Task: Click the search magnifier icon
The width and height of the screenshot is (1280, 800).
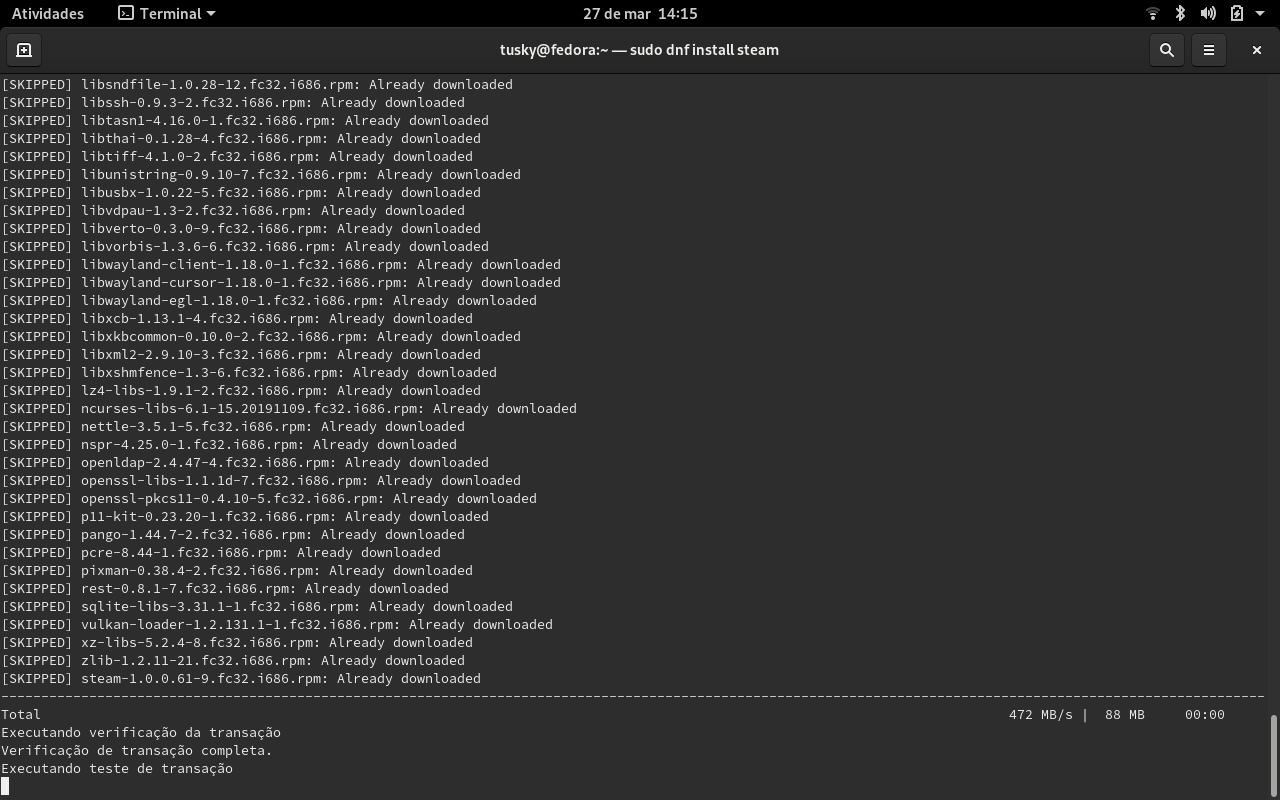Action: click(x=1166, y=50)
